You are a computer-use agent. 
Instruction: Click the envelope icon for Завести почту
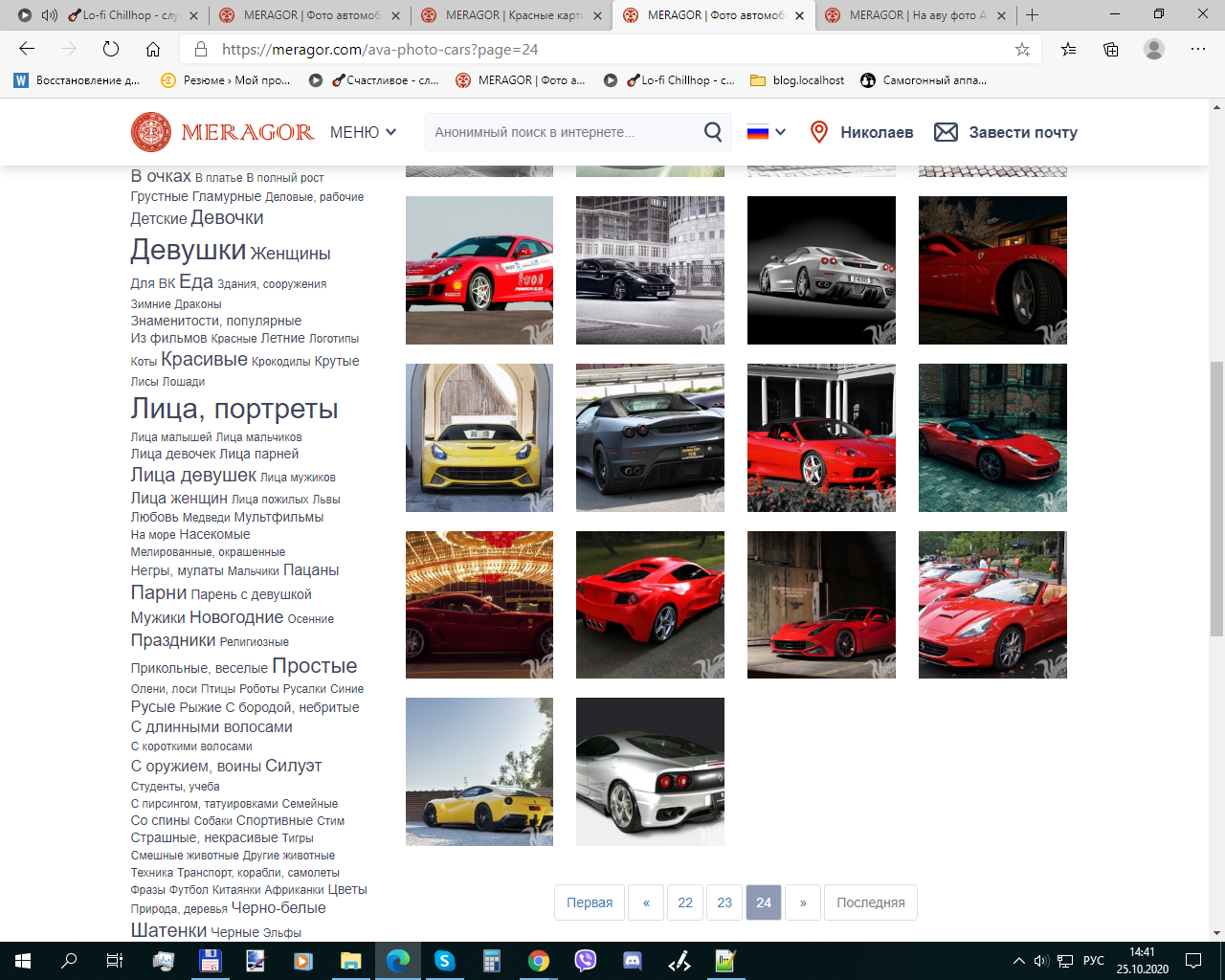click(x=946, y=132)
